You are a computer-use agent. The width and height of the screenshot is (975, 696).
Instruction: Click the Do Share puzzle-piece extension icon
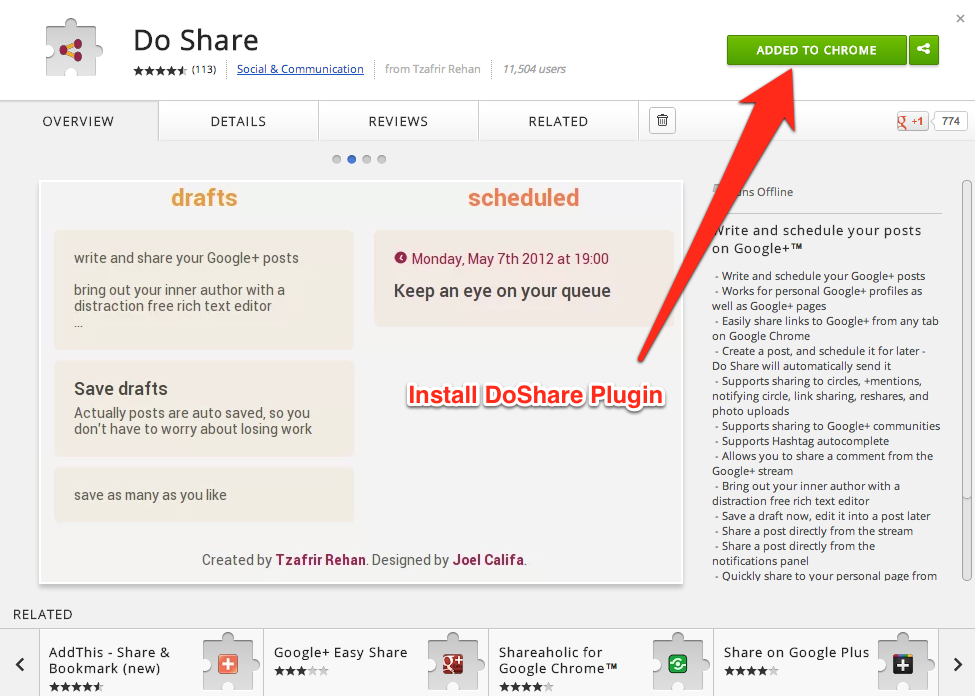73,48
